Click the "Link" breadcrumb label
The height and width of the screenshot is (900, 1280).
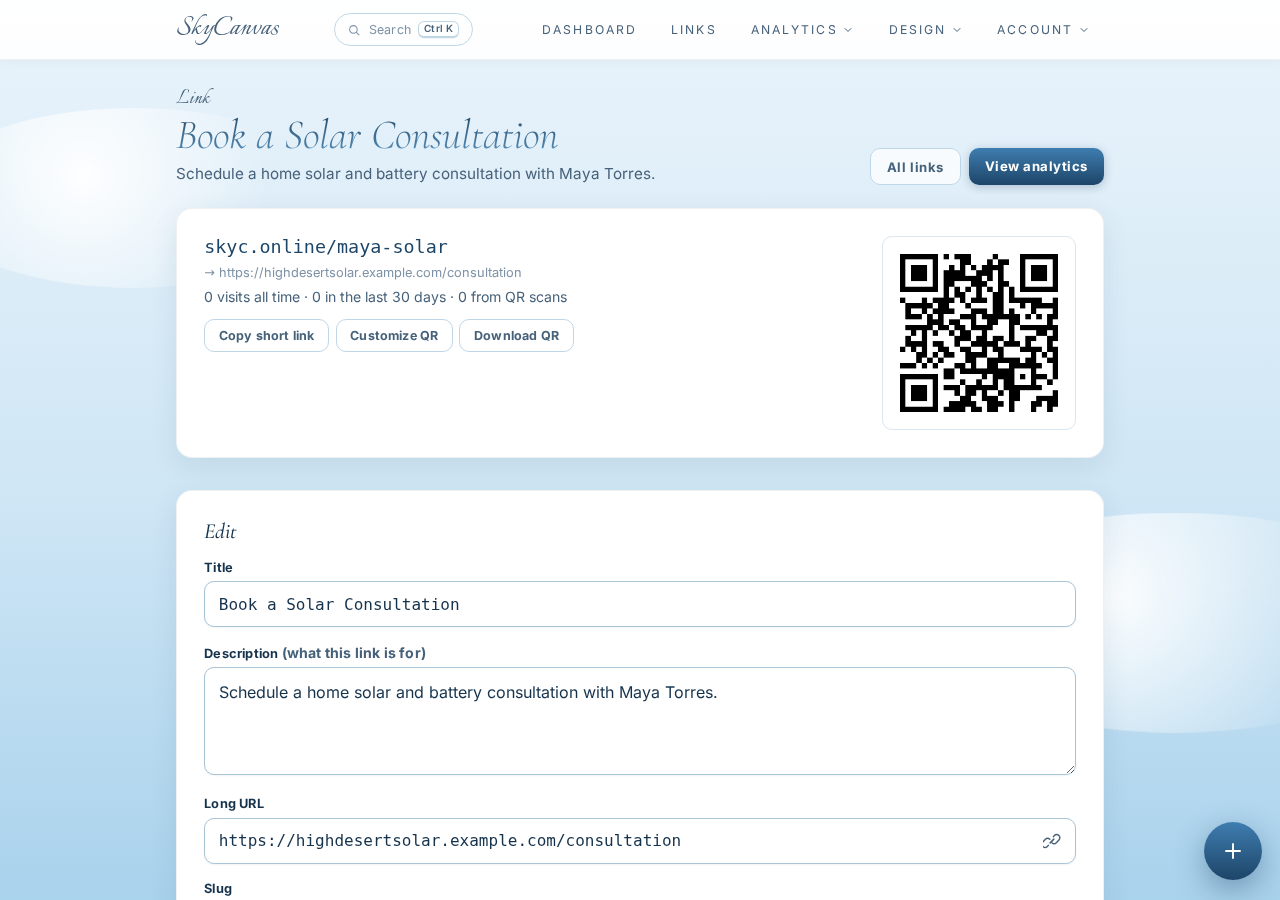(x=194, y=97)
